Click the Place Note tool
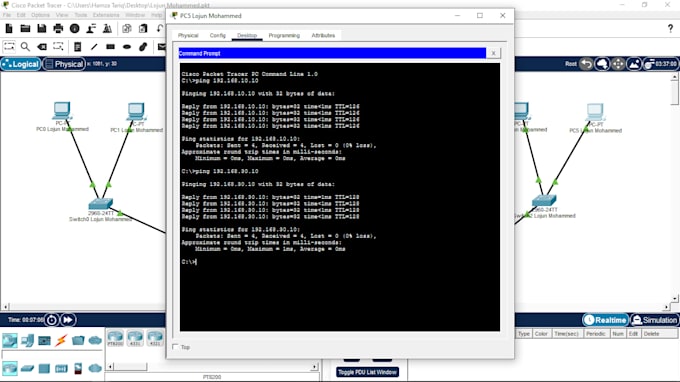The height and width of the screenshot is (382, 680). 78,46
